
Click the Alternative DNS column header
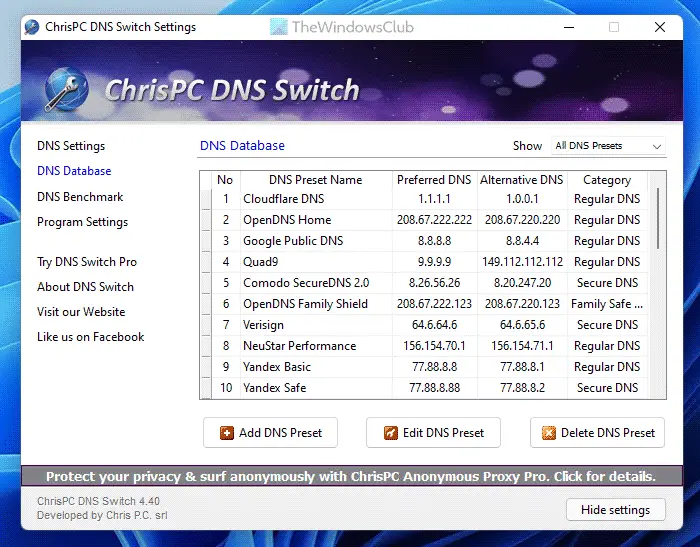[521, 180]
